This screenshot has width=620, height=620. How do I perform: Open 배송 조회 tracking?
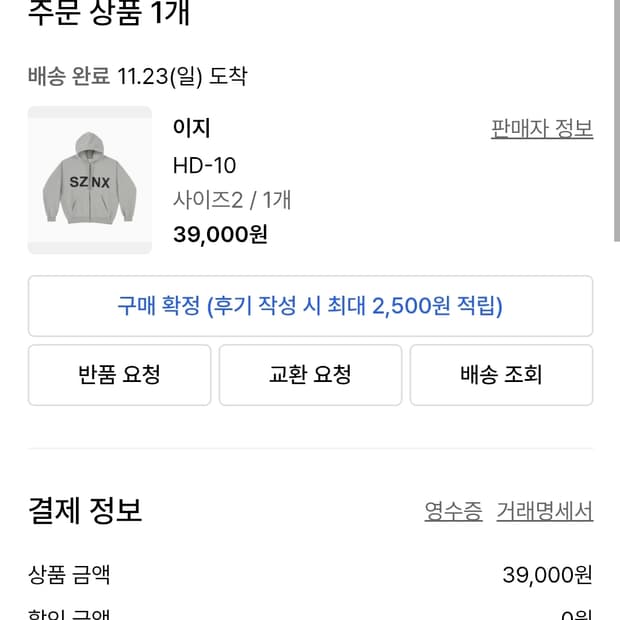tap(501, 375)
